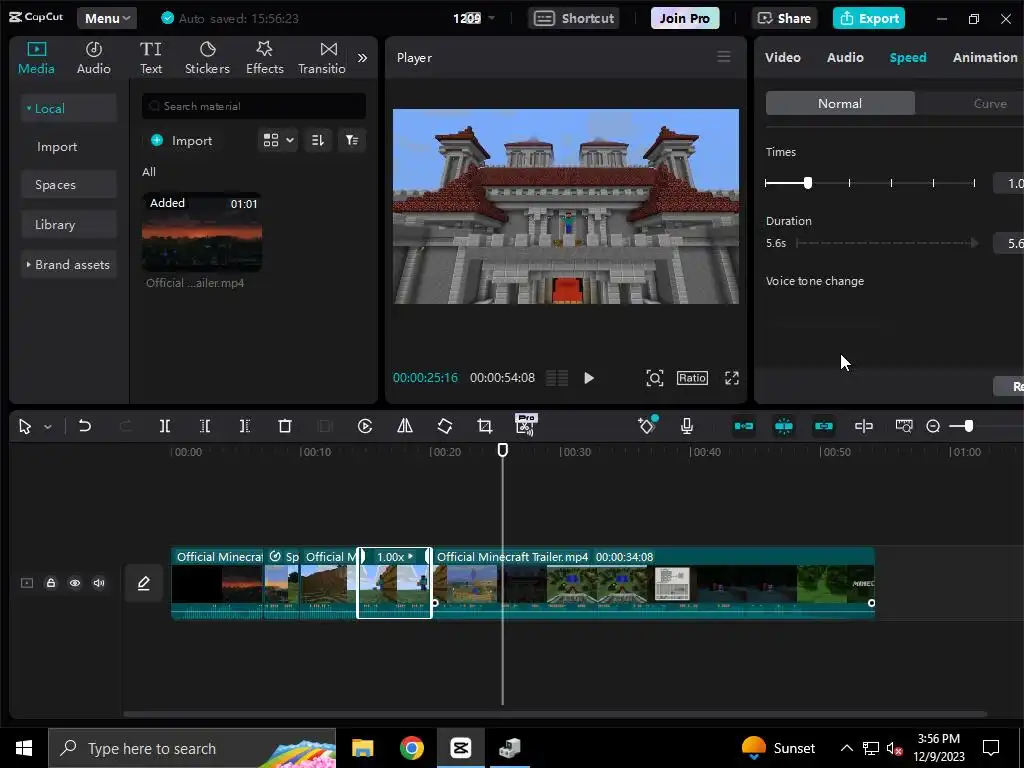Expand more panel tabs with double chevron
The image size is (1024, 768).
click(x=362, y=58)
